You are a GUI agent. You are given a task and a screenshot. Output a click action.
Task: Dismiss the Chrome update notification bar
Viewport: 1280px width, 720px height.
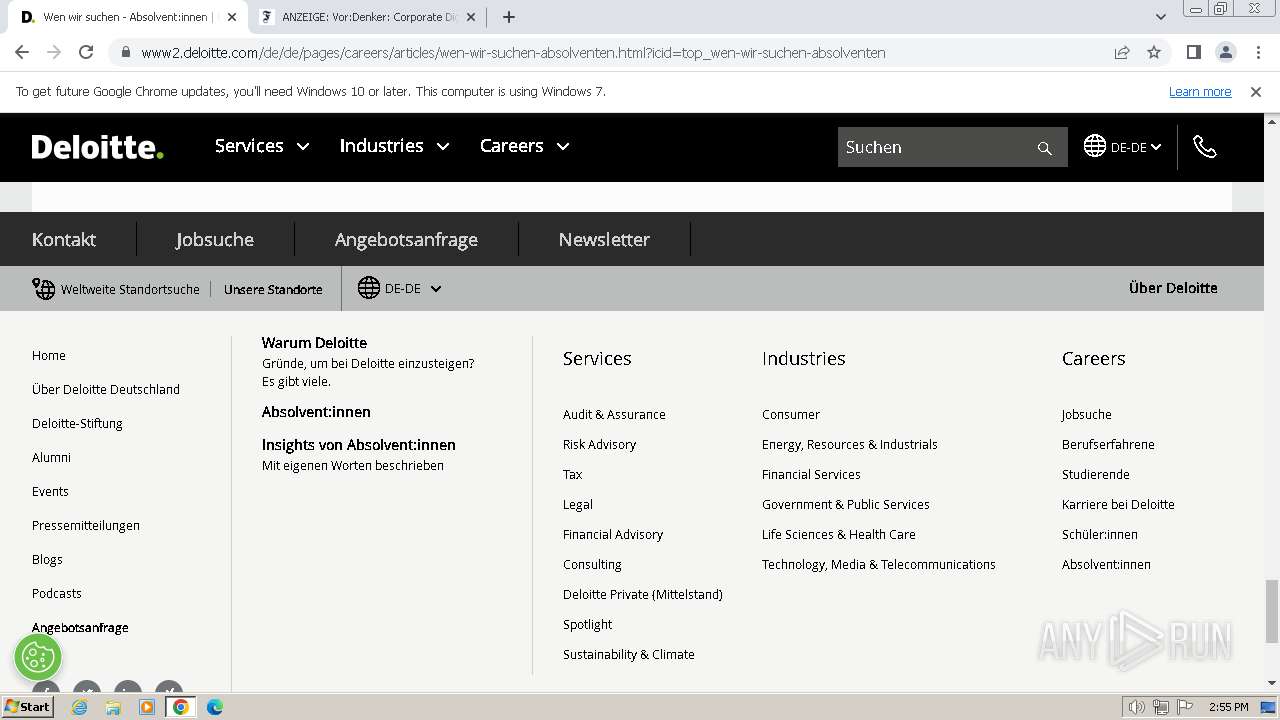1256,91
